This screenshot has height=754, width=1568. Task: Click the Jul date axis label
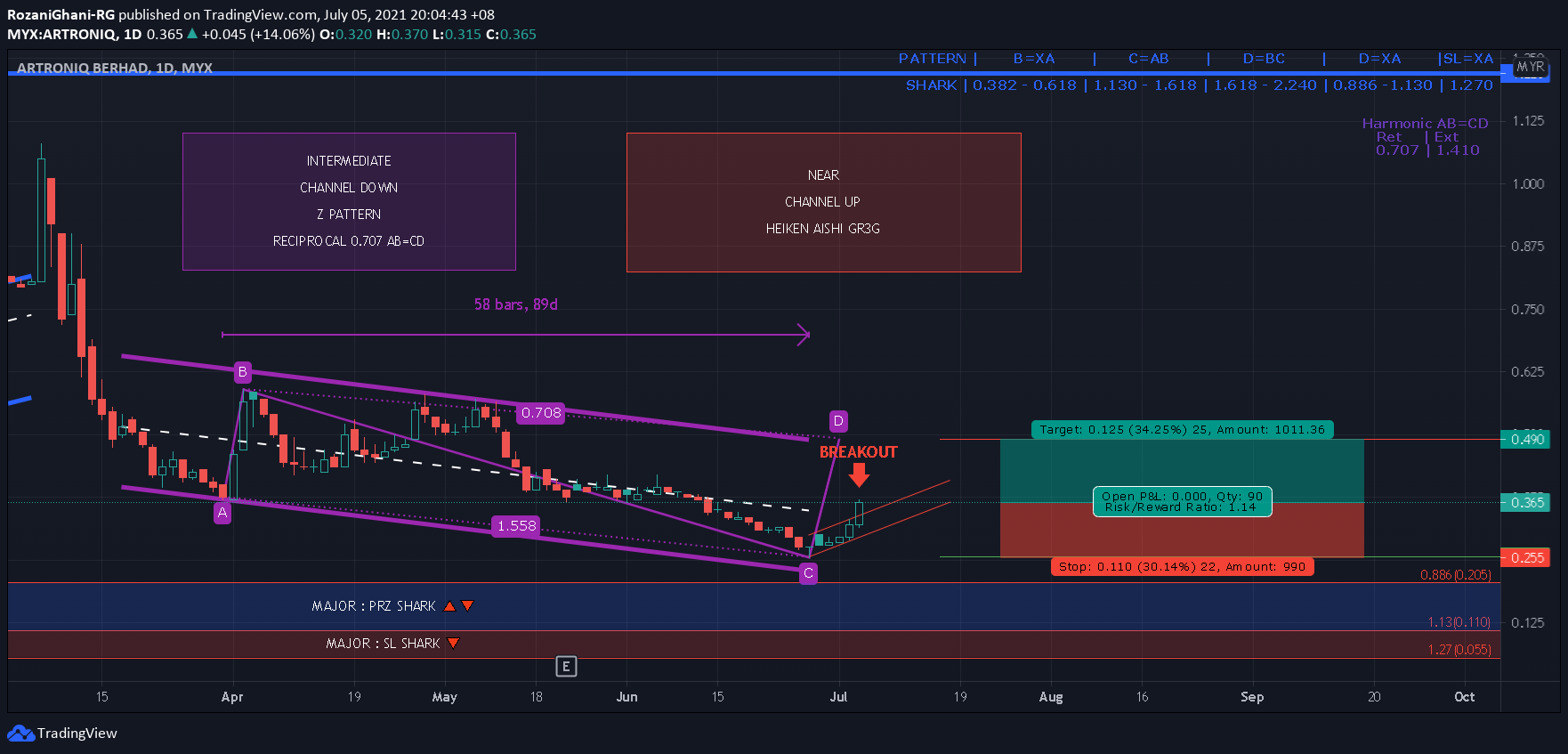tap(838, 697)
